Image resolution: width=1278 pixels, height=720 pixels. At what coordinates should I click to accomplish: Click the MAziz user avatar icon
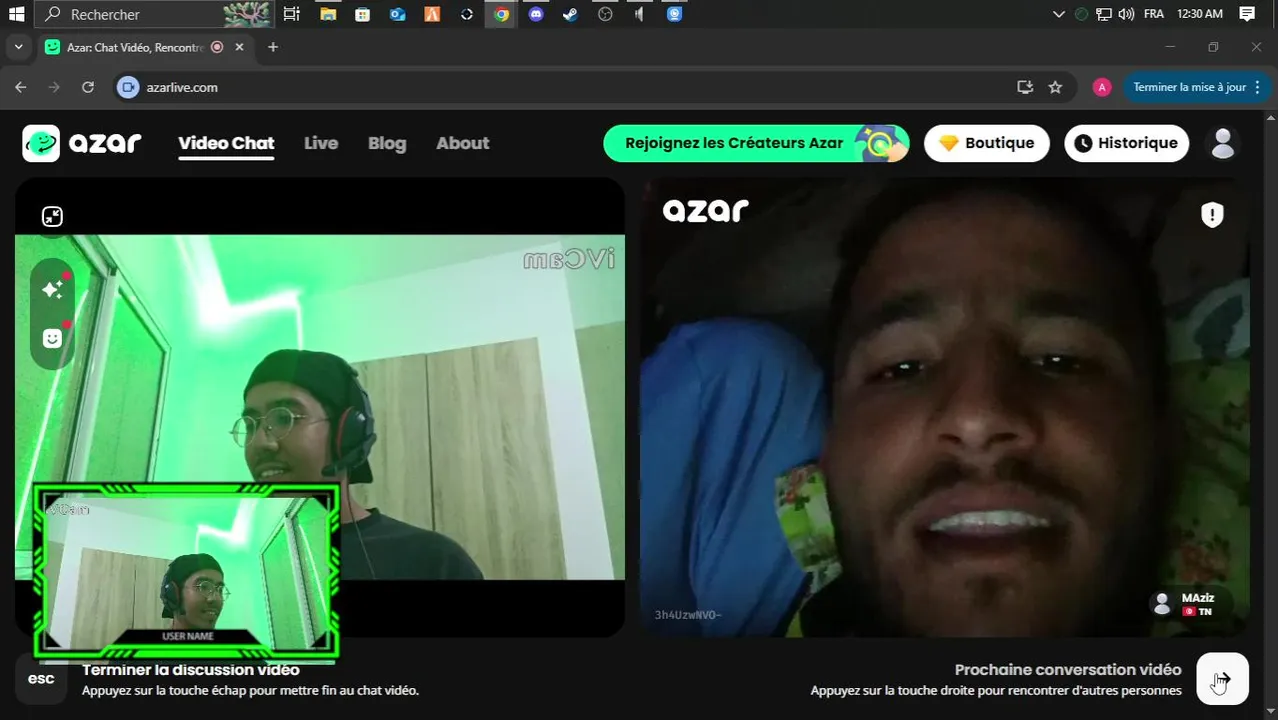1162,603
